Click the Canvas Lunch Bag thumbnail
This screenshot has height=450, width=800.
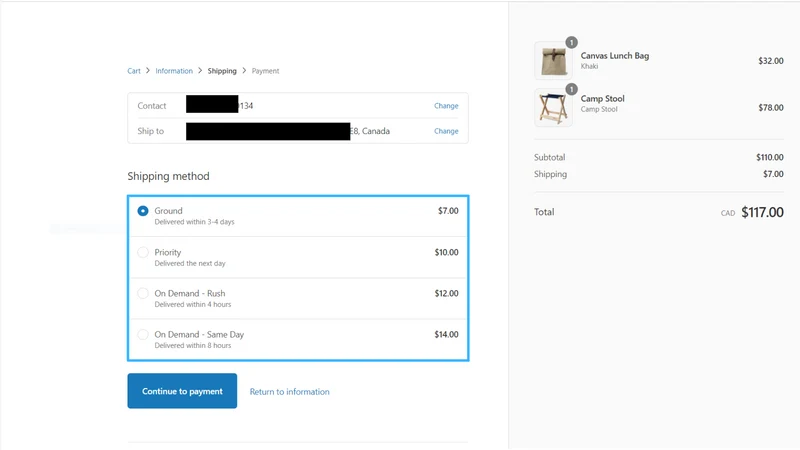(x=553, y=61)
